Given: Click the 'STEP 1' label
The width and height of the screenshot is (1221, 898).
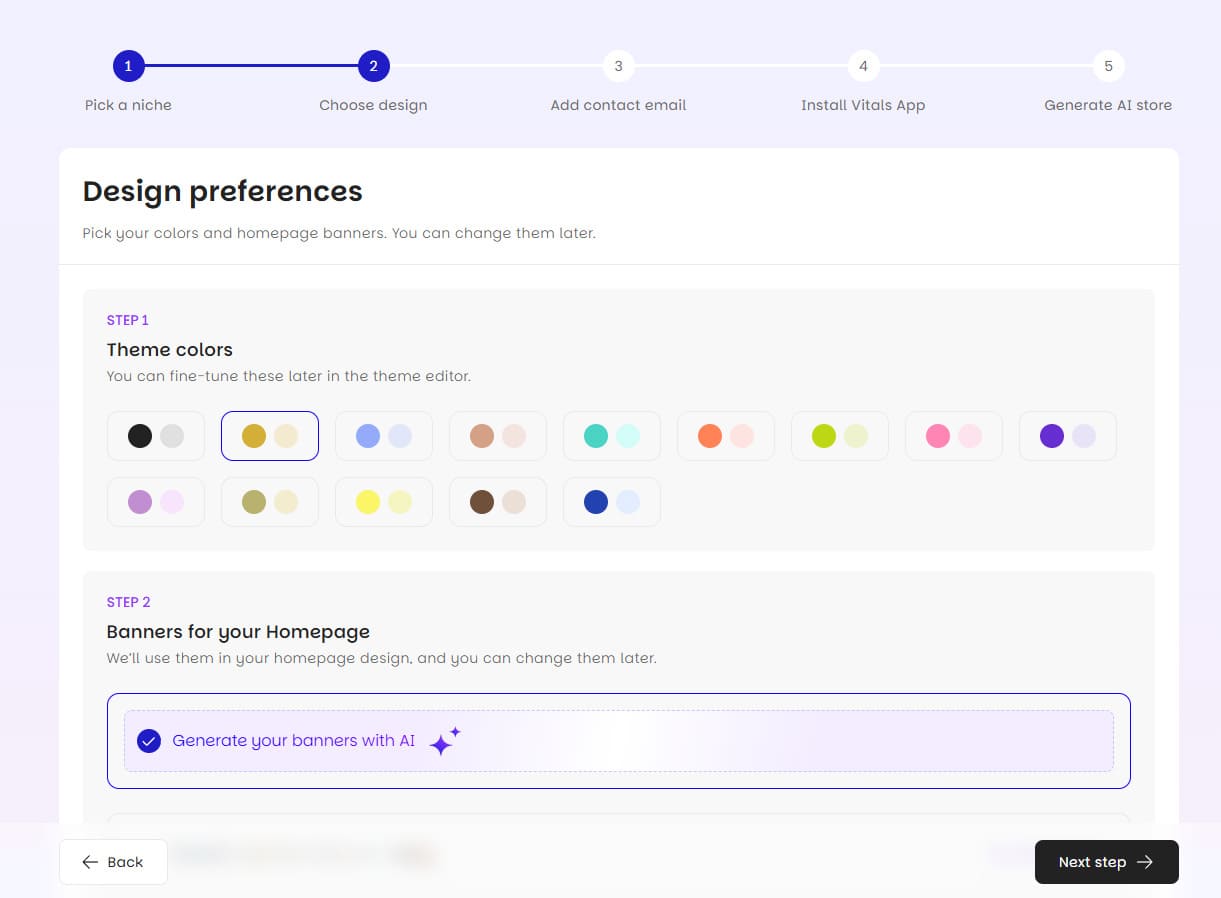Looking at the screenshot, I should coord(128,320).
